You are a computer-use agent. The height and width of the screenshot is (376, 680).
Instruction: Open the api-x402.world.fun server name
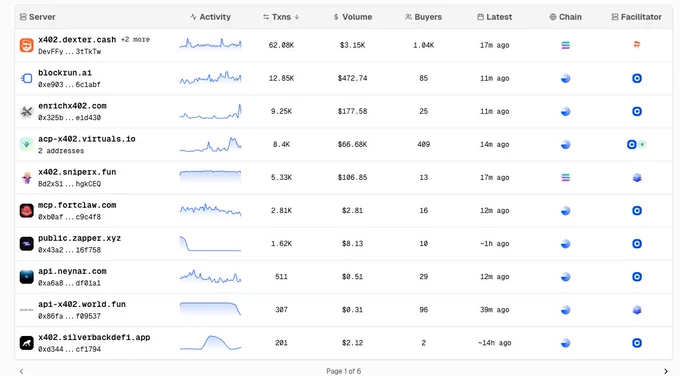tap(82, 304)
